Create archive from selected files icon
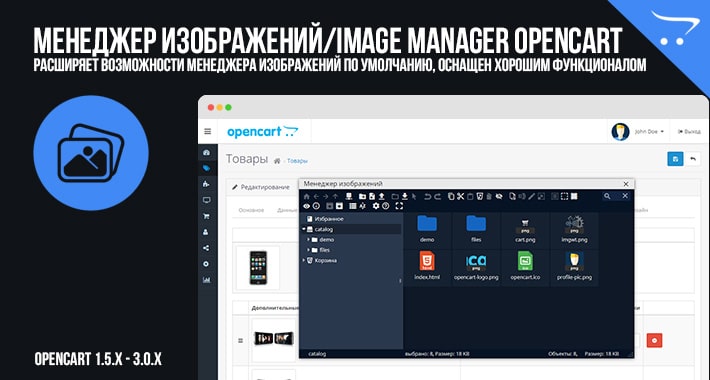The image size is (710, 380). pyautogui.click(x=340, y=206)
